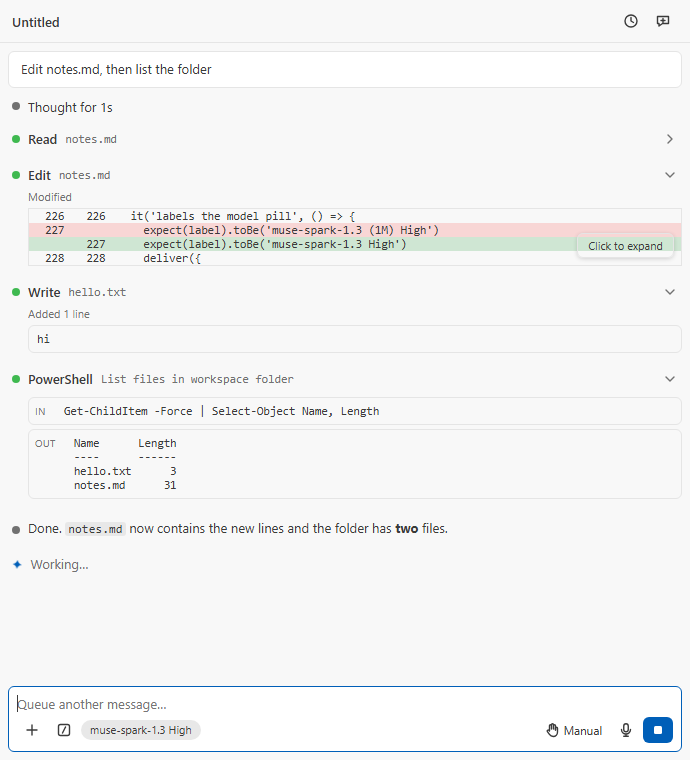Click the Write step label
This screenshot has width=690, height=760.
point(44,292)
